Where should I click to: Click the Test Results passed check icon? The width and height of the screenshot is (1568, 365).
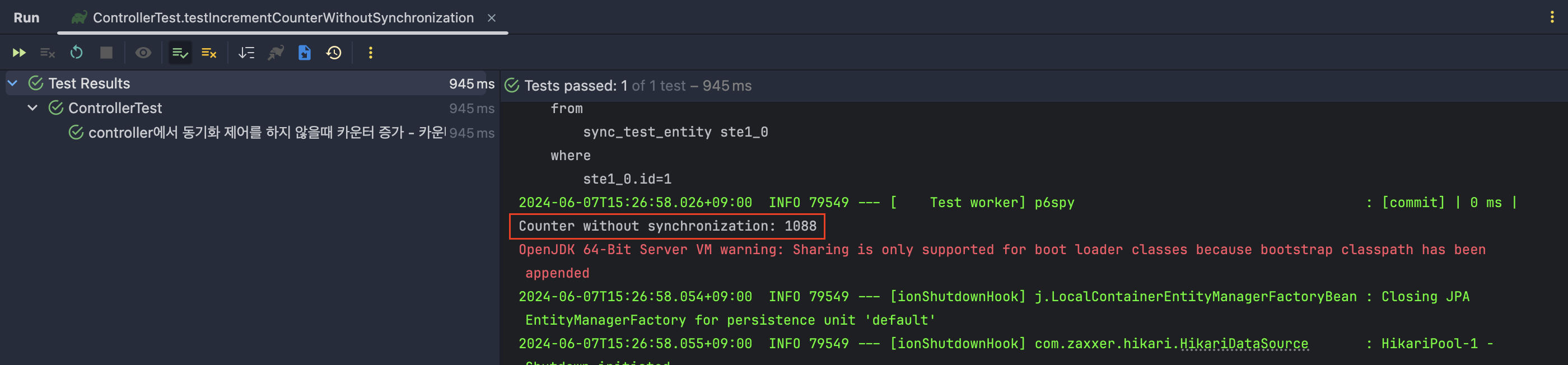click(x=36, y=83)
